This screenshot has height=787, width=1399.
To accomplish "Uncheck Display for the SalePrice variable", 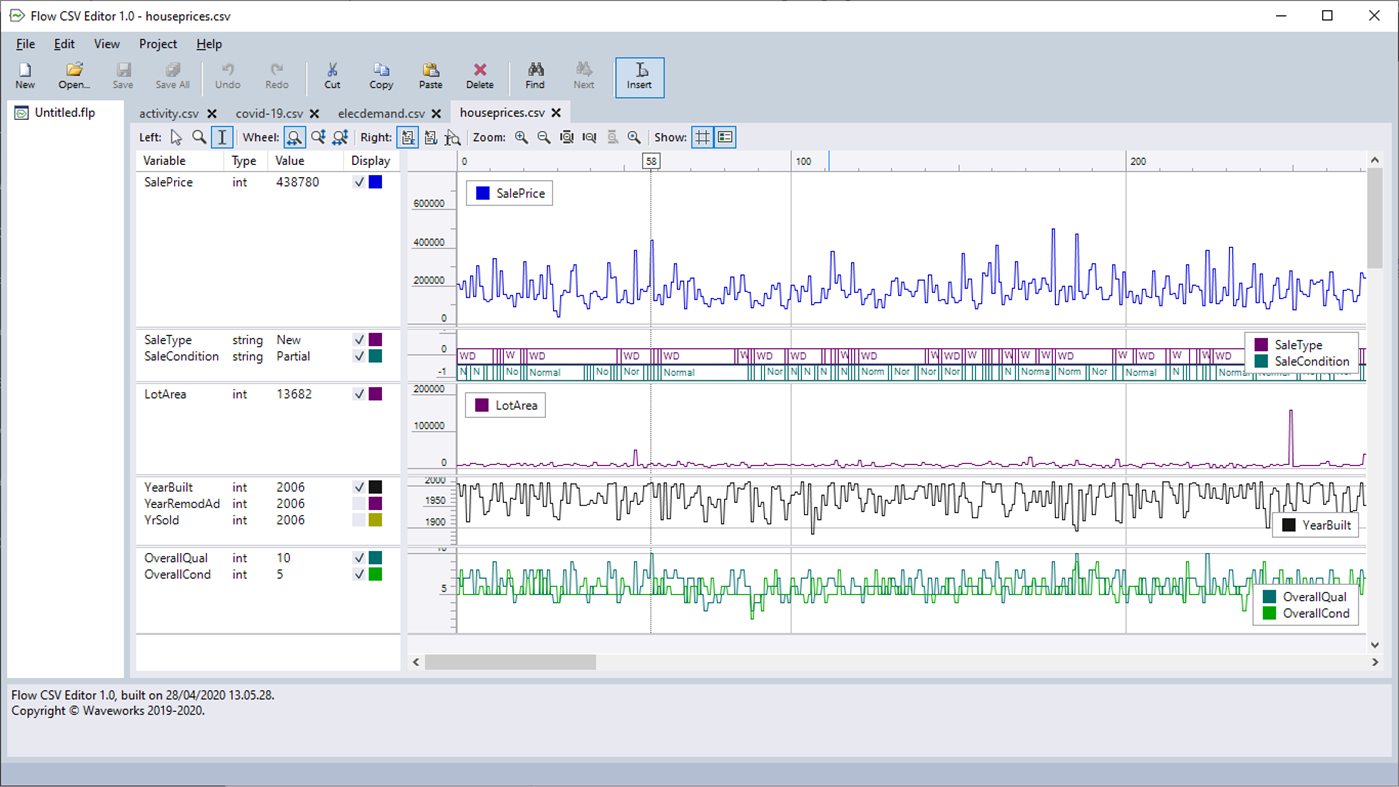I will pos(357,182).
